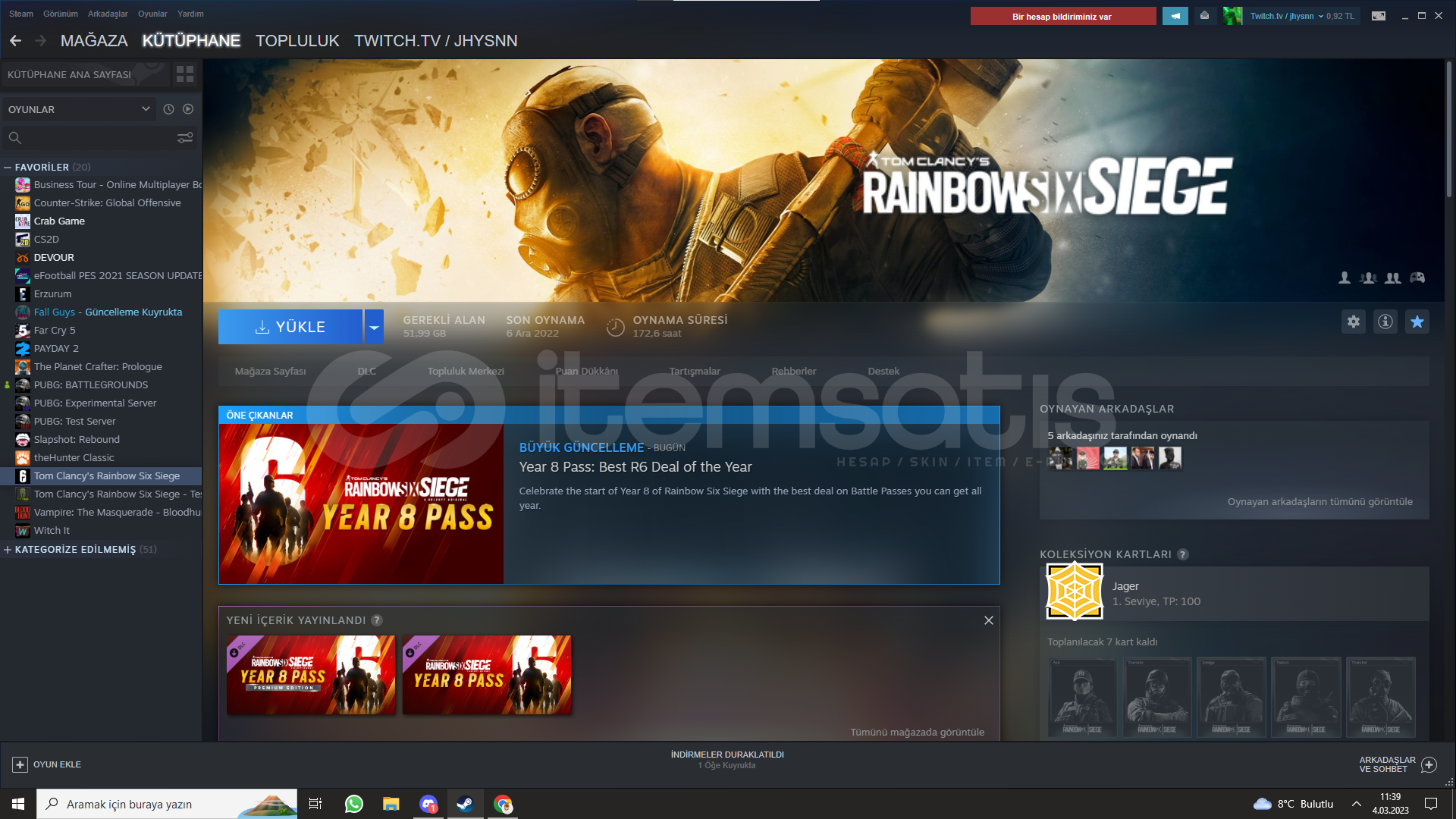Expand the Yükle button dropdown arrow
Screen dimensions: 1456x819
click(x=374, y=327)
